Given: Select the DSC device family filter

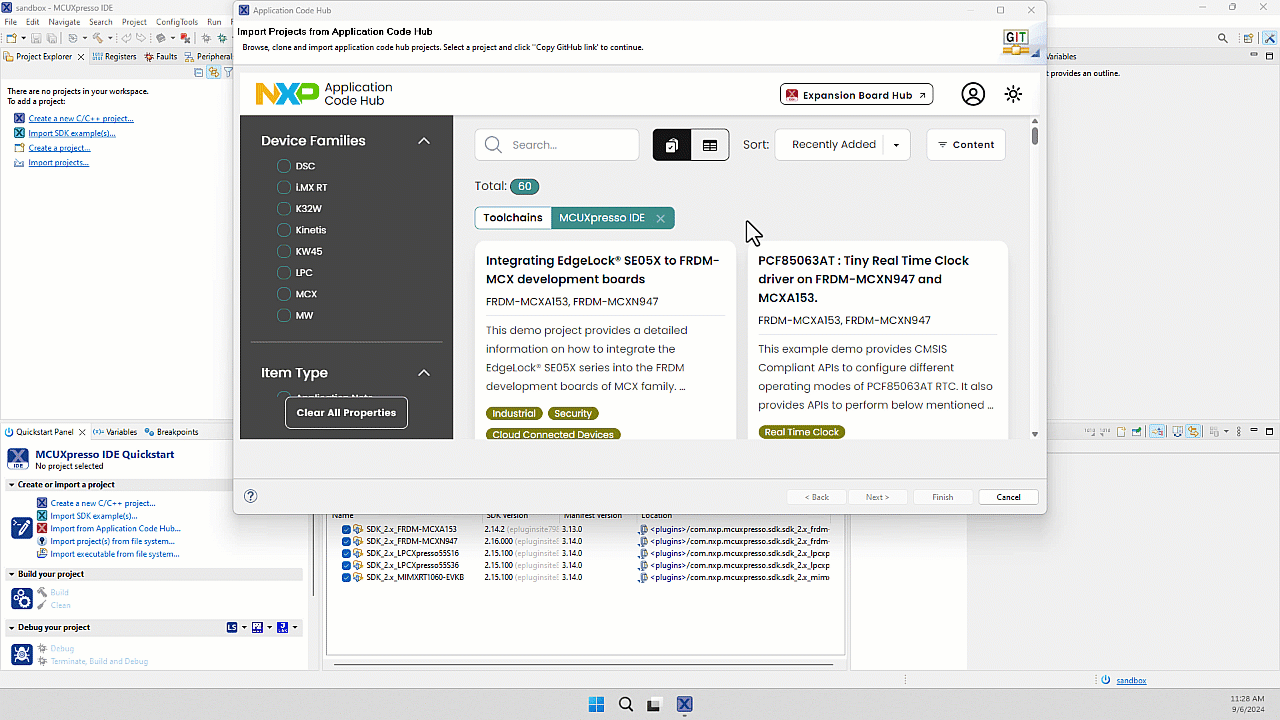Looking at the screenshot, I should click(284, 166).
